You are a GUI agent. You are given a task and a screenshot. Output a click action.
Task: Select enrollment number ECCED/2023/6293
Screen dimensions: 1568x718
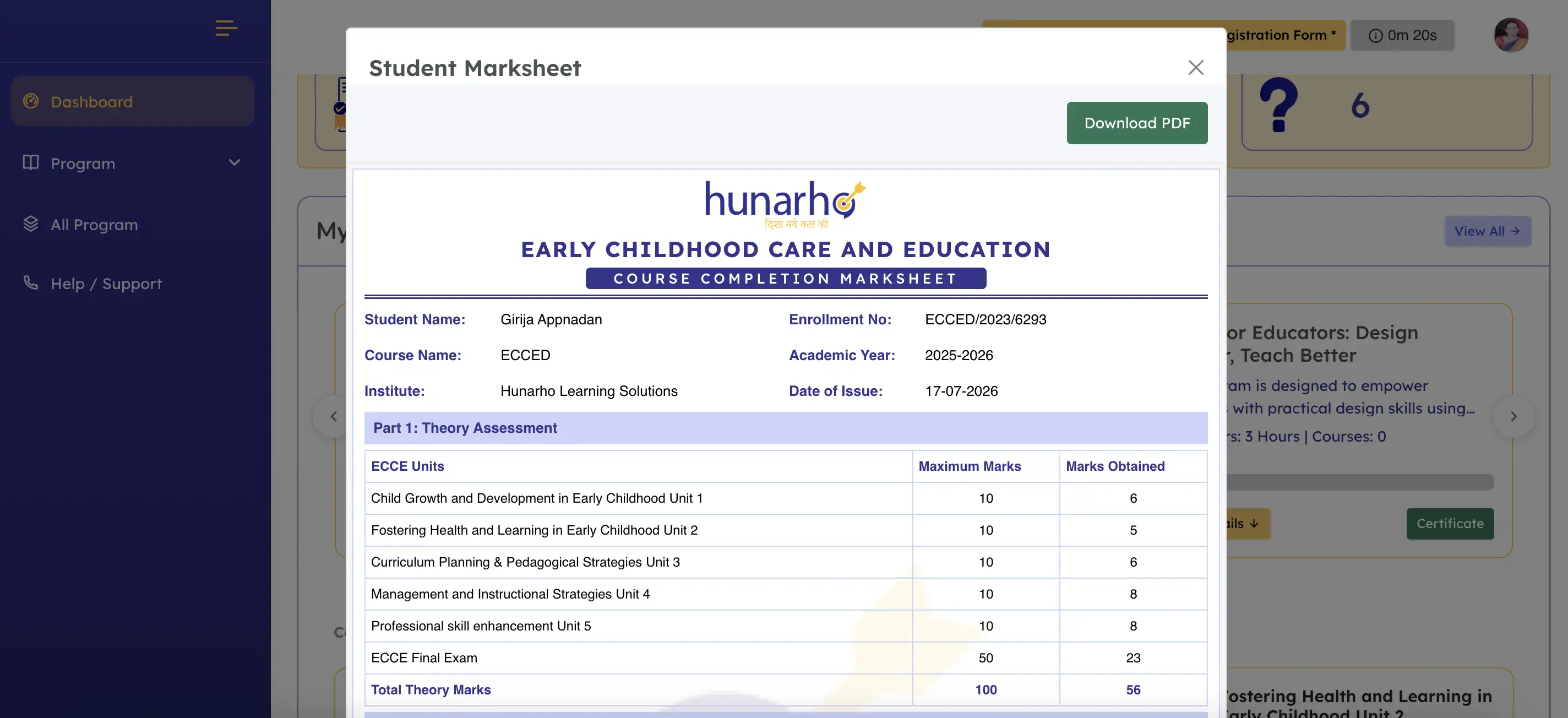986,320
